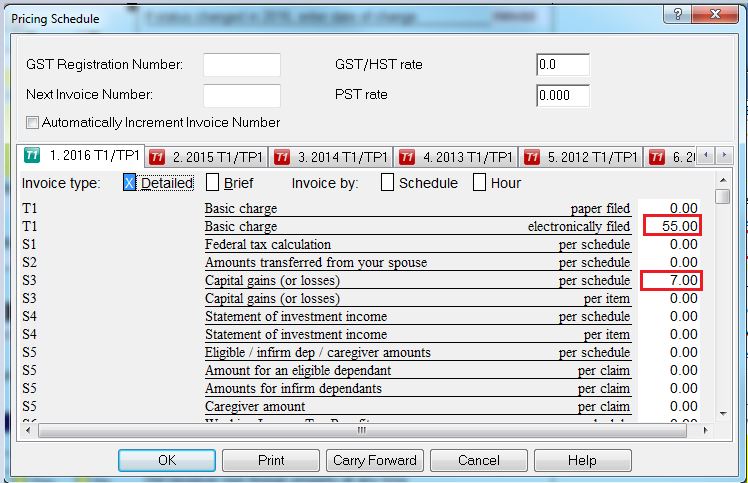Viewport: 748px width, 483px height.
Task: Enable Automatically Increment Invoice Number
Action: coord(32,123)
